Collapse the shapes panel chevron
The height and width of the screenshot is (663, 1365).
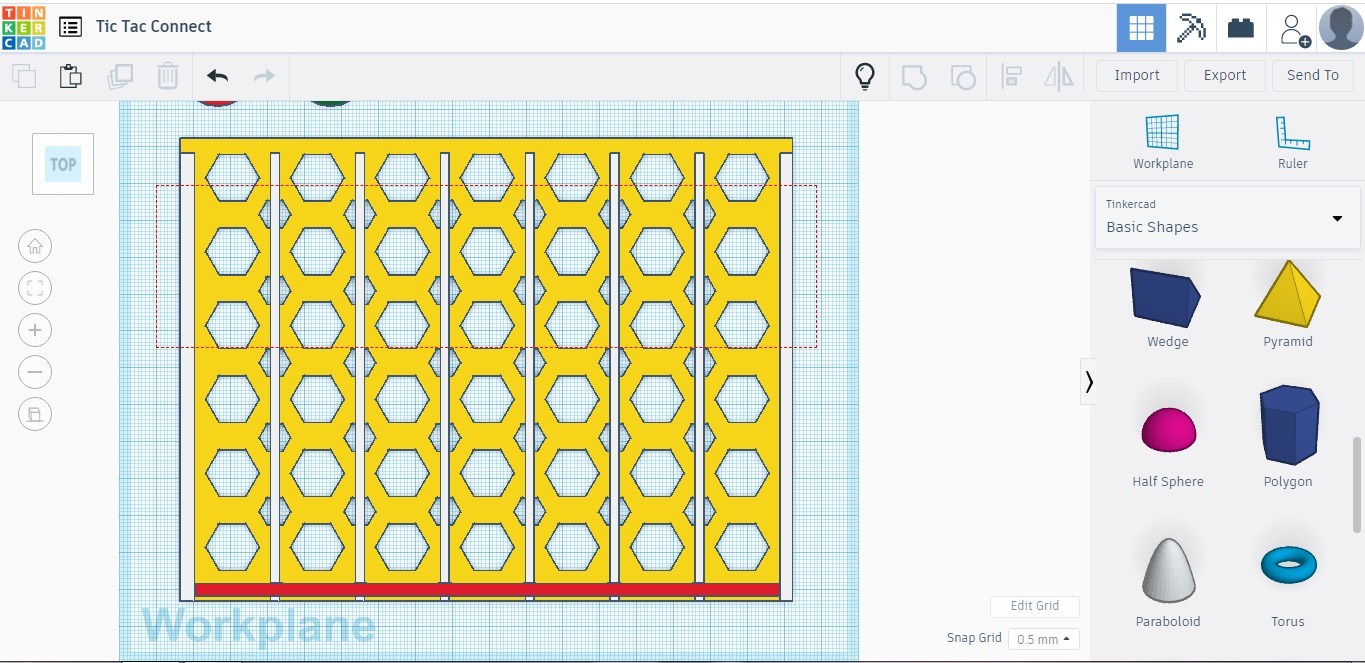(1088, 381)
